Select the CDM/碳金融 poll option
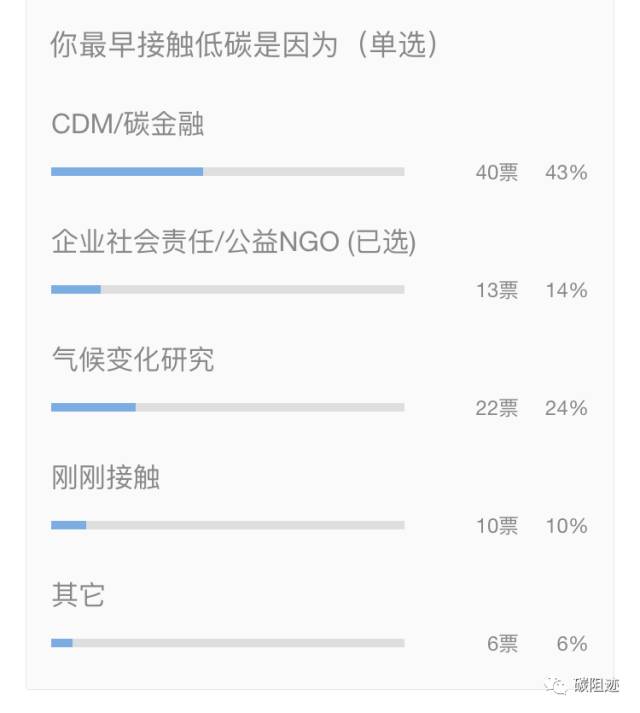 click(x=128, y=124)
